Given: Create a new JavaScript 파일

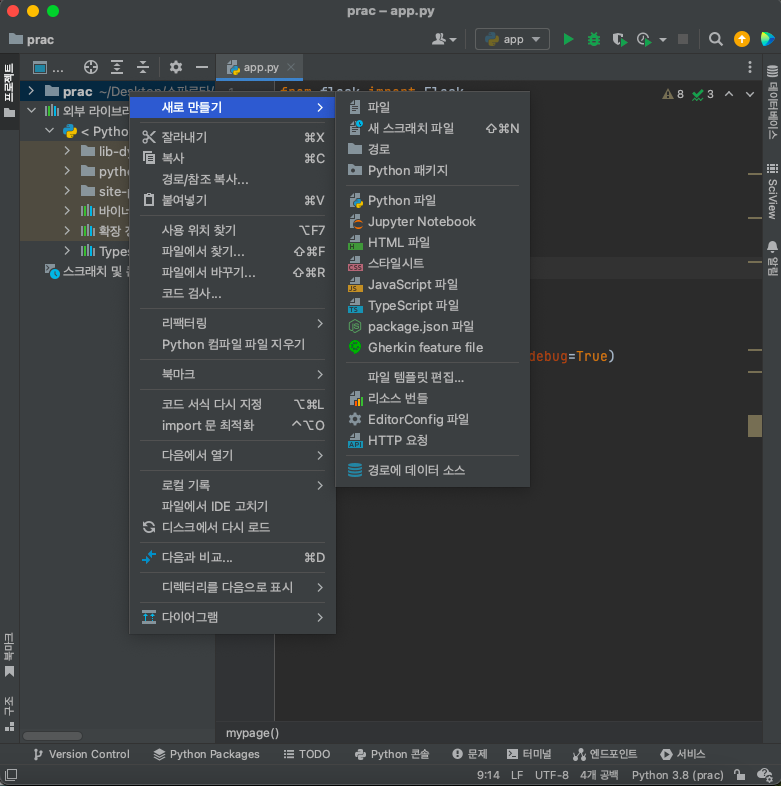Looking at the screenshot, I should point(433,285).
